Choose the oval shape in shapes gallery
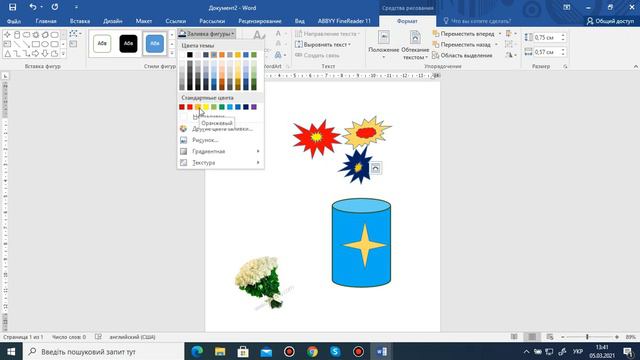This screenshot has width=640, height=360. [x=45, y=44]
